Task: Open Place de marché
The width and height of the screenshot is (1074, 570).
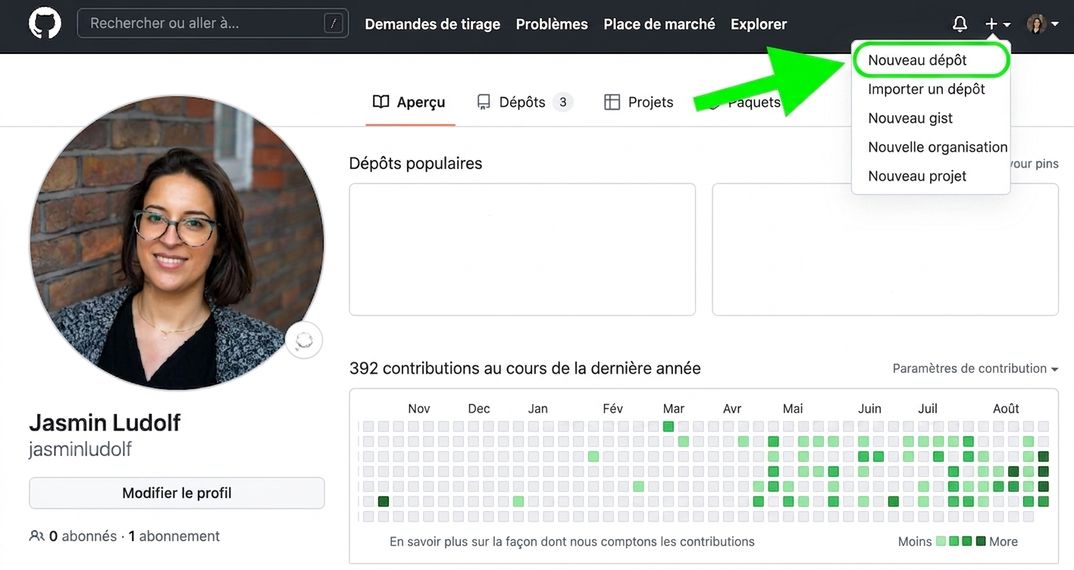Action: [x=659, y=24]
